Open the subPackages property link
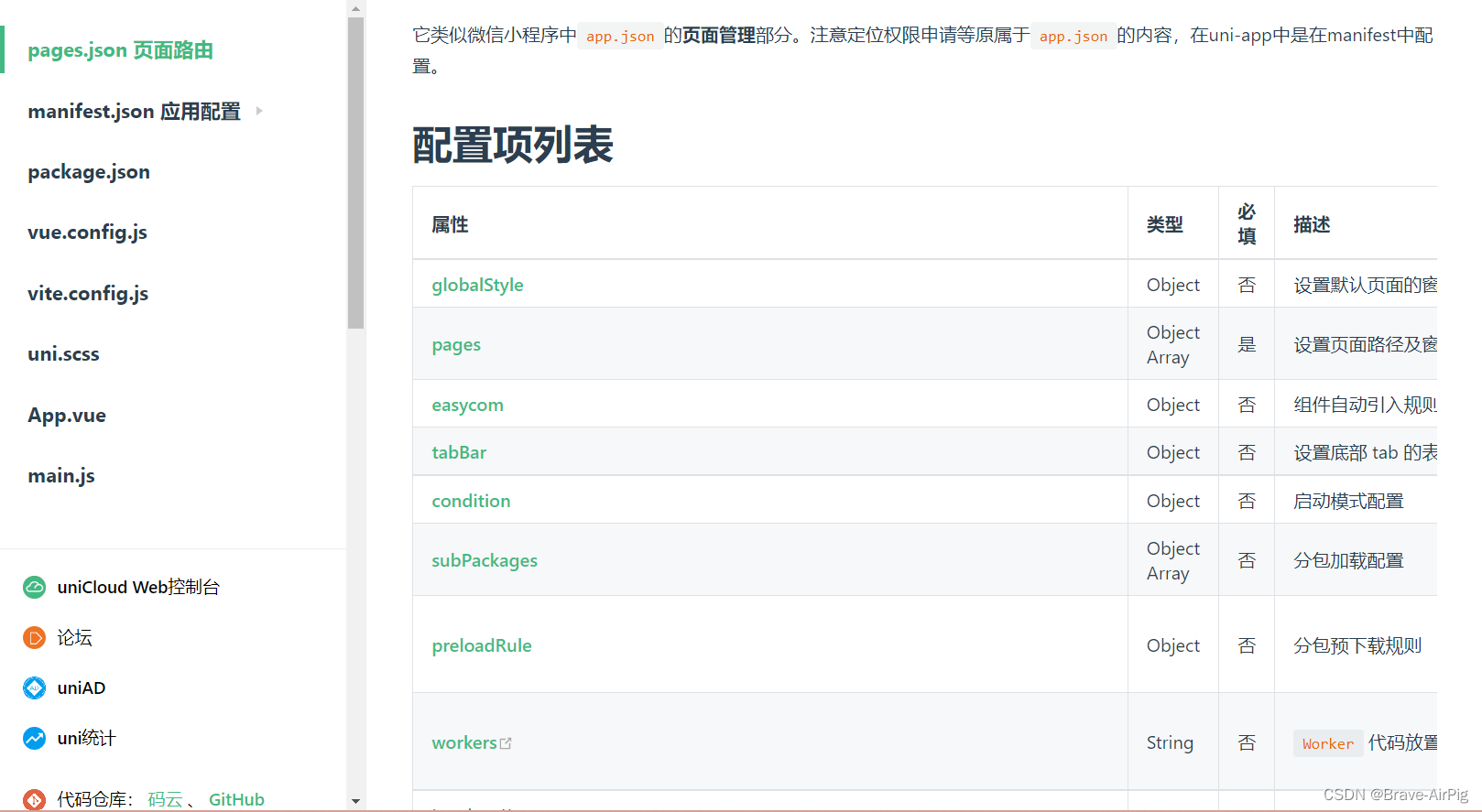 (485, 560)
